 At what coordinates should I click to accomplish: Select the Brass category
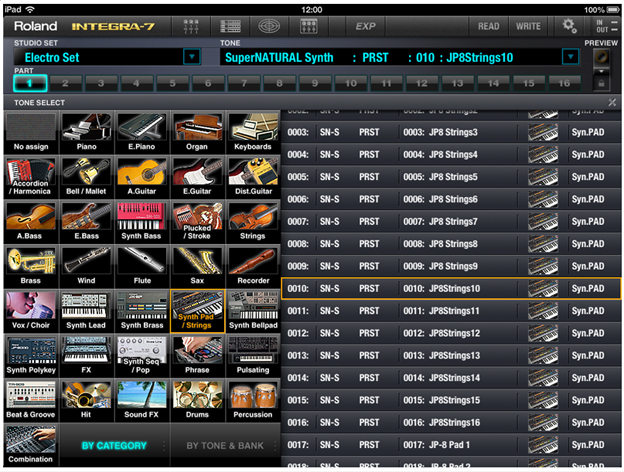click(31, 266)
